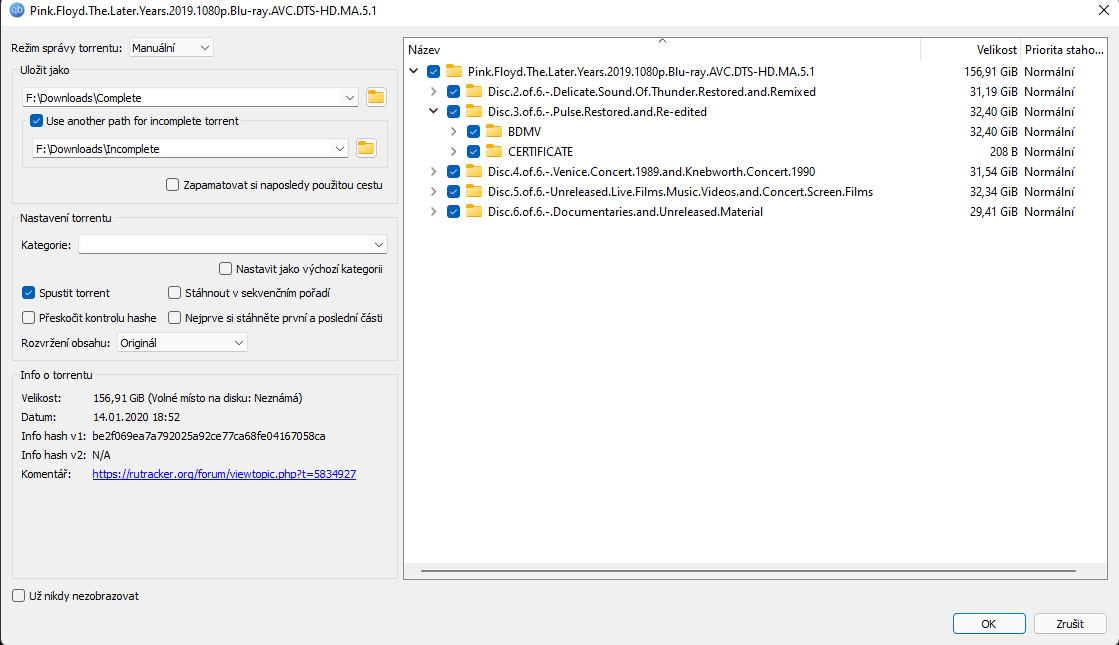Click root Pink.Floyd.The.Later.Years folder icon
Screen dimensions: 1119x645
pos(454,71)
